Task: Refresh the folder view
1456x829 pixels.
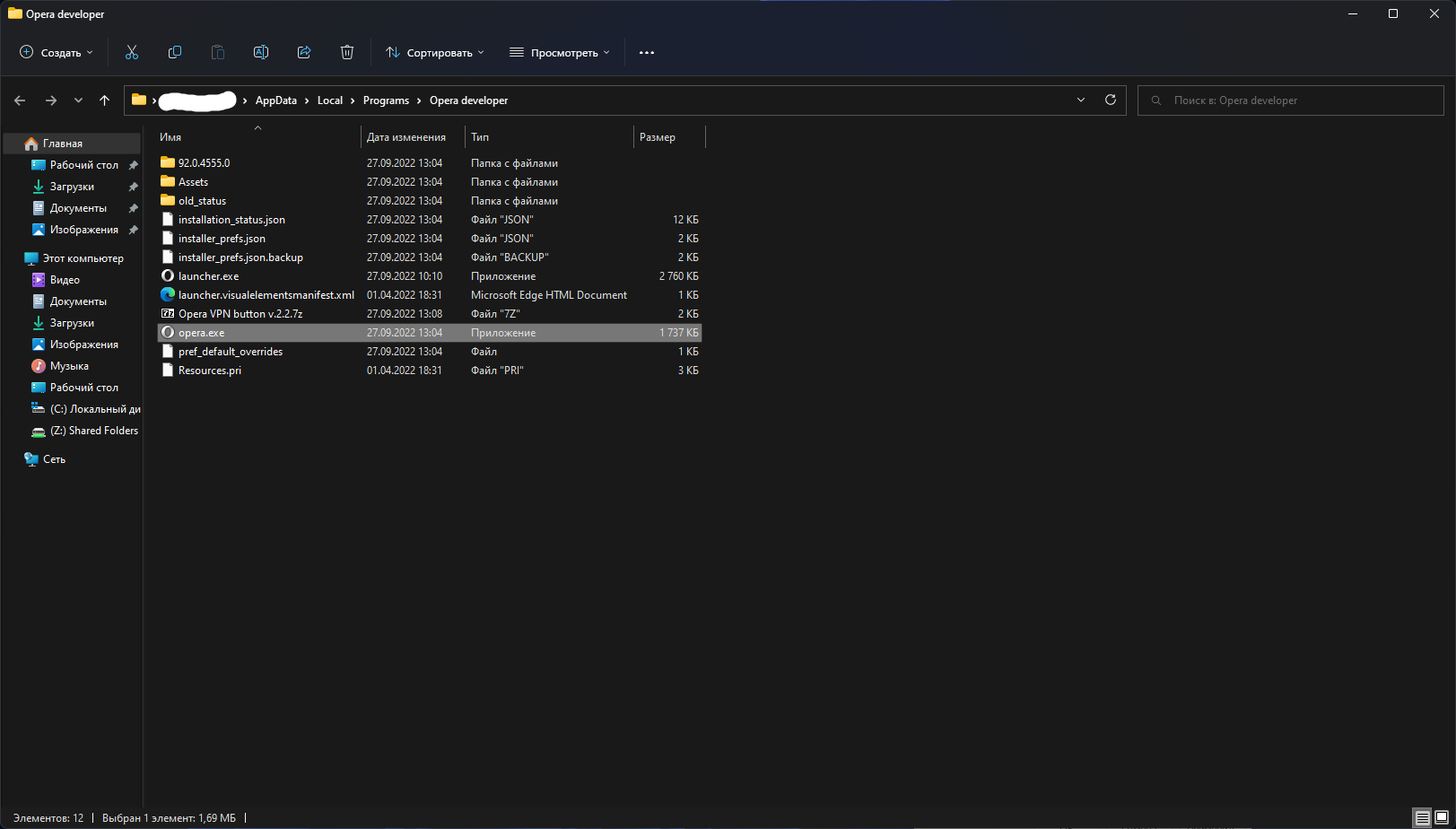Action: 1111,100
